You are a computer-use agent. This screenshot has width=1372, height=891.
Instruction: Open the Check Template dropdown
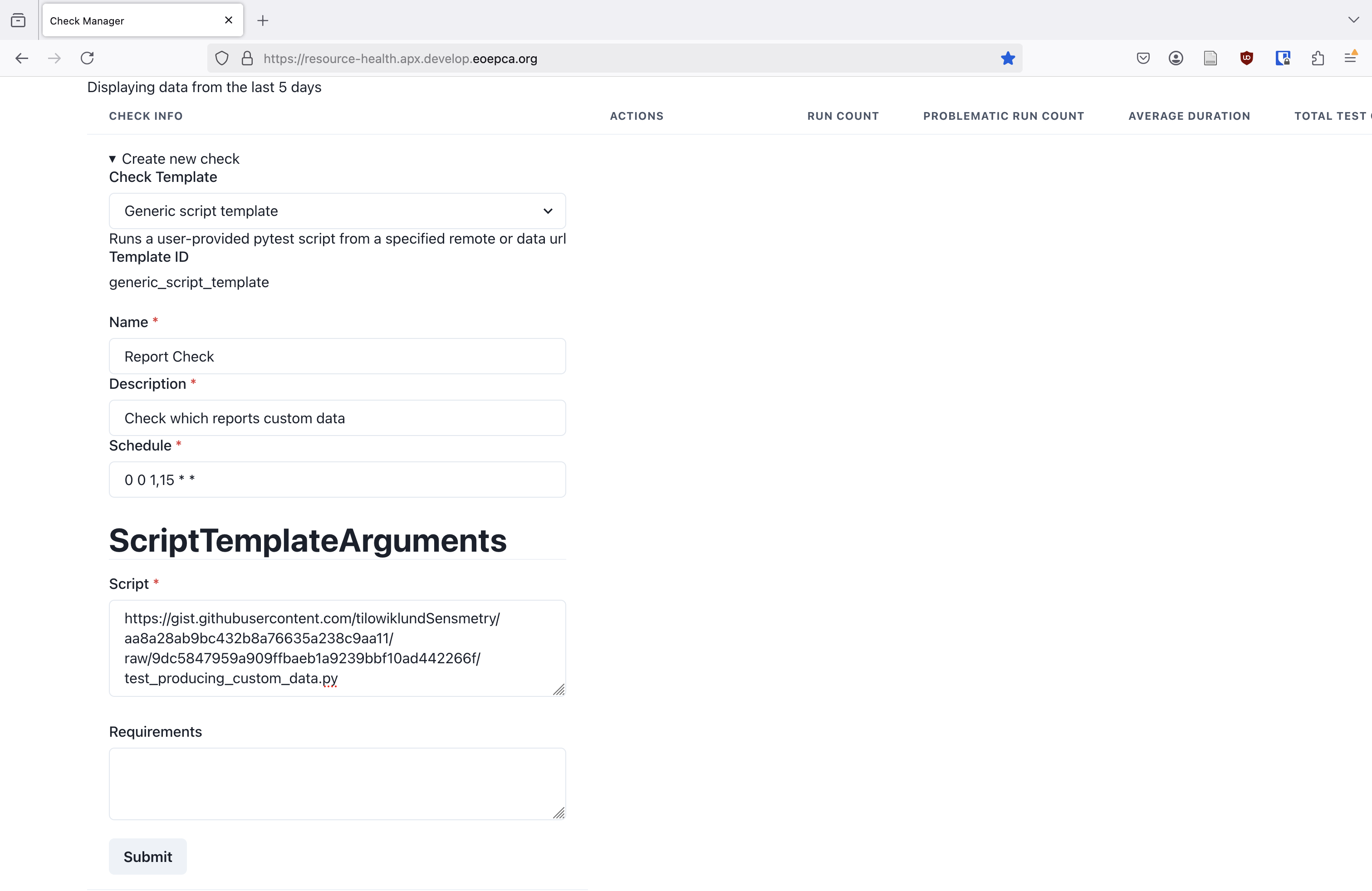337,211
